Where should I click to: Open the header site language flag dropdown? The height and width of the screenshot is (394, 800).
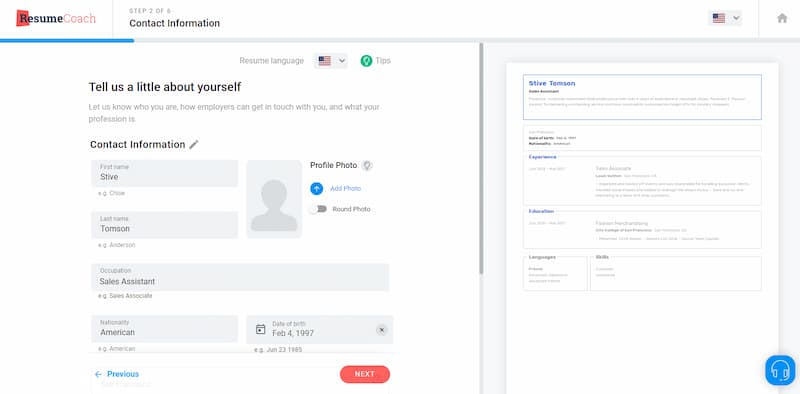[x=725, y=18]
